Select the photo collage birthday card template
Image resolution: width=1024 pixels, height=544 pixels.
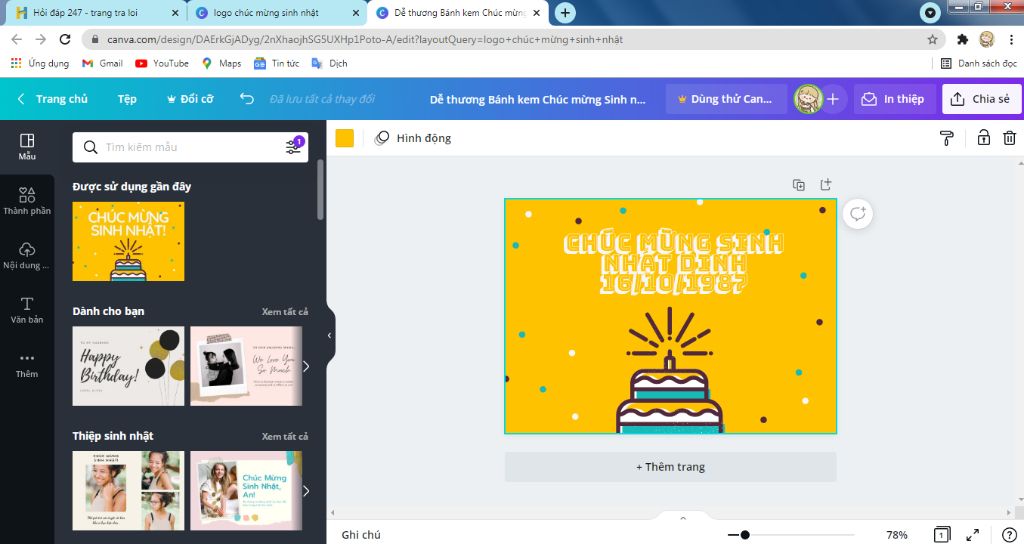pos(128,490)
